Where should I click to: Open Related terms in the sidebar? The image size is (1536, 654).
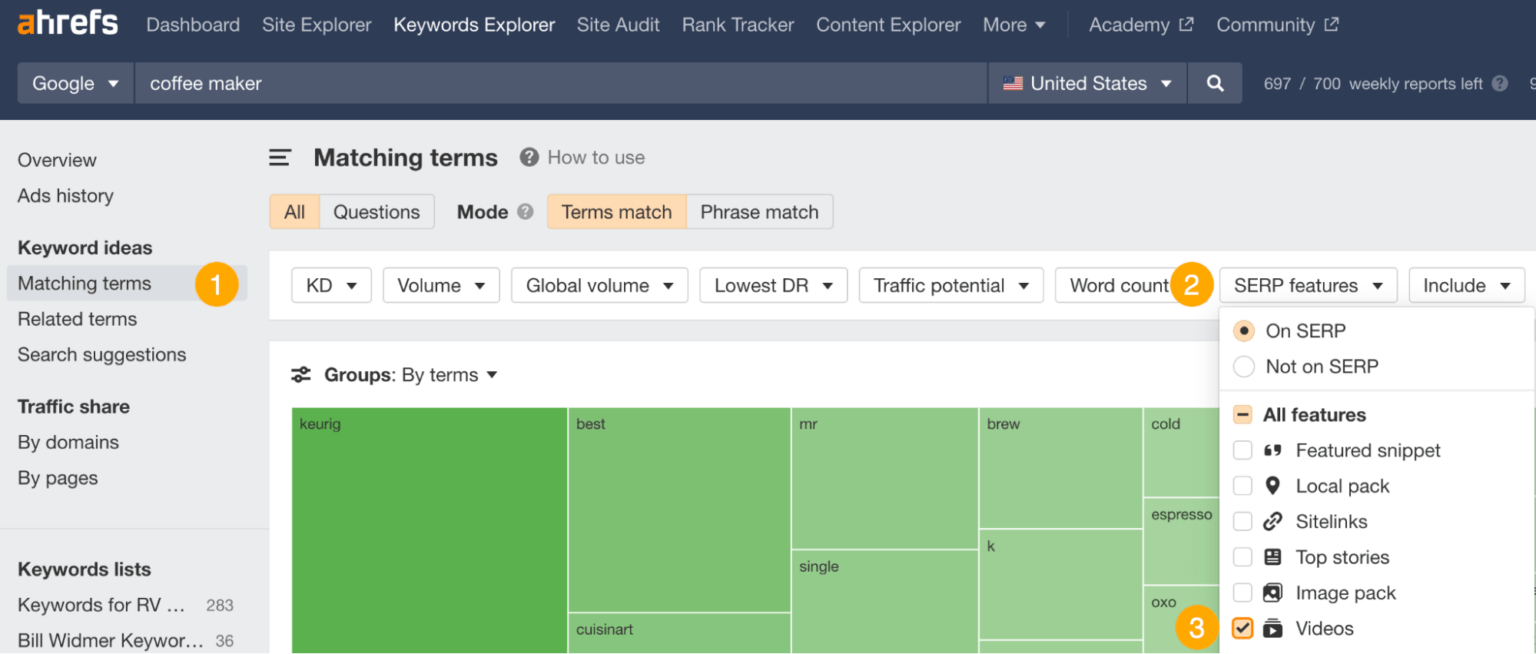click(77, 319)
